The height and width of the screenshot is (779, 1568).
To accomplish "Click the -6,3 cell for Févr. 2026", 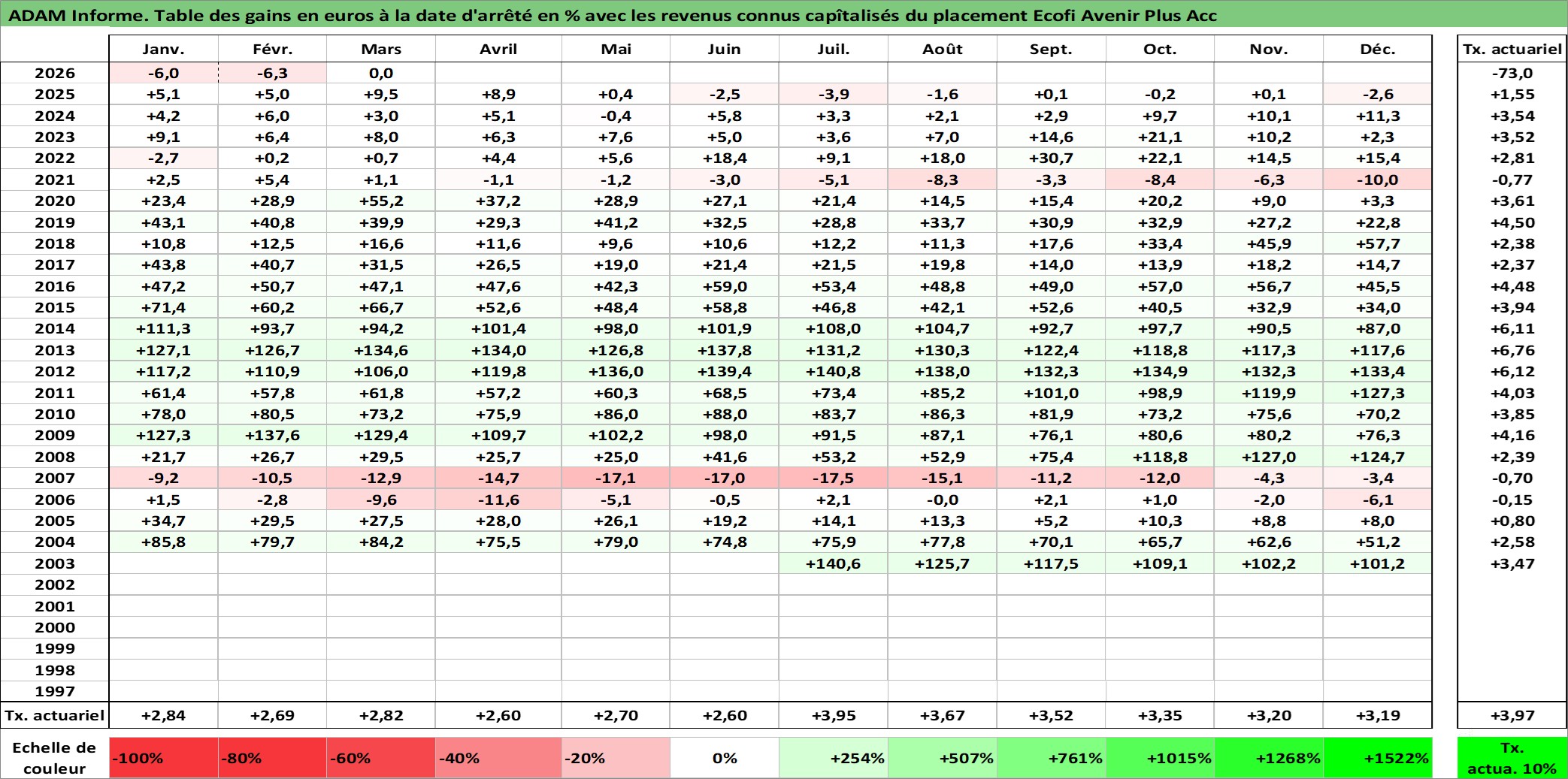I will 272,73.
